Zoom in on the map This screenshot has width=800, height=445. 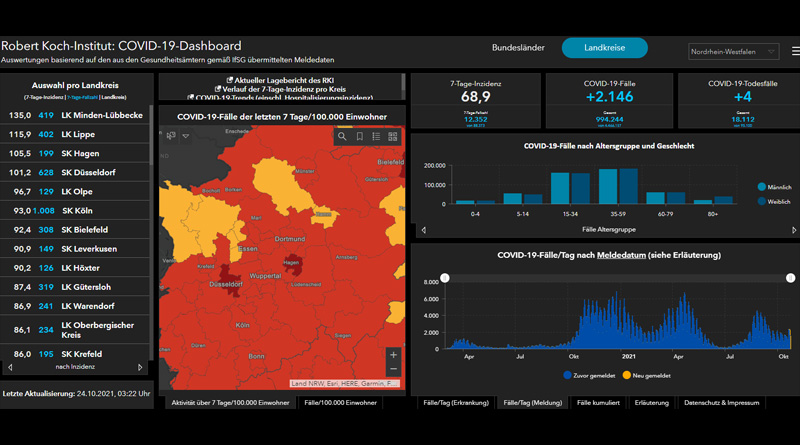[393, 355]
